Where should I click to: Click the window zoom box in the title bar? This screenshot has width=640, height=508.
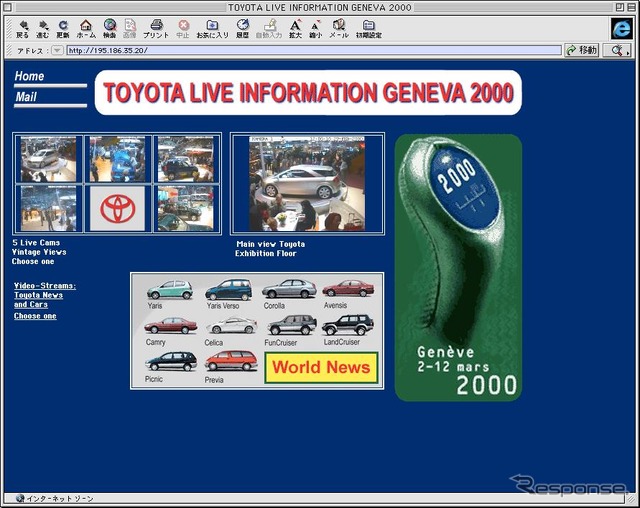pos(619,7)
